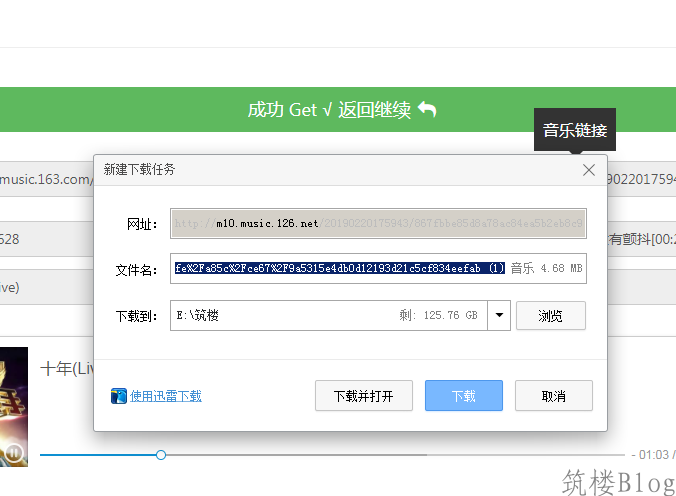
Task: Click the playback progress slider handle
Action: point(161,455)
